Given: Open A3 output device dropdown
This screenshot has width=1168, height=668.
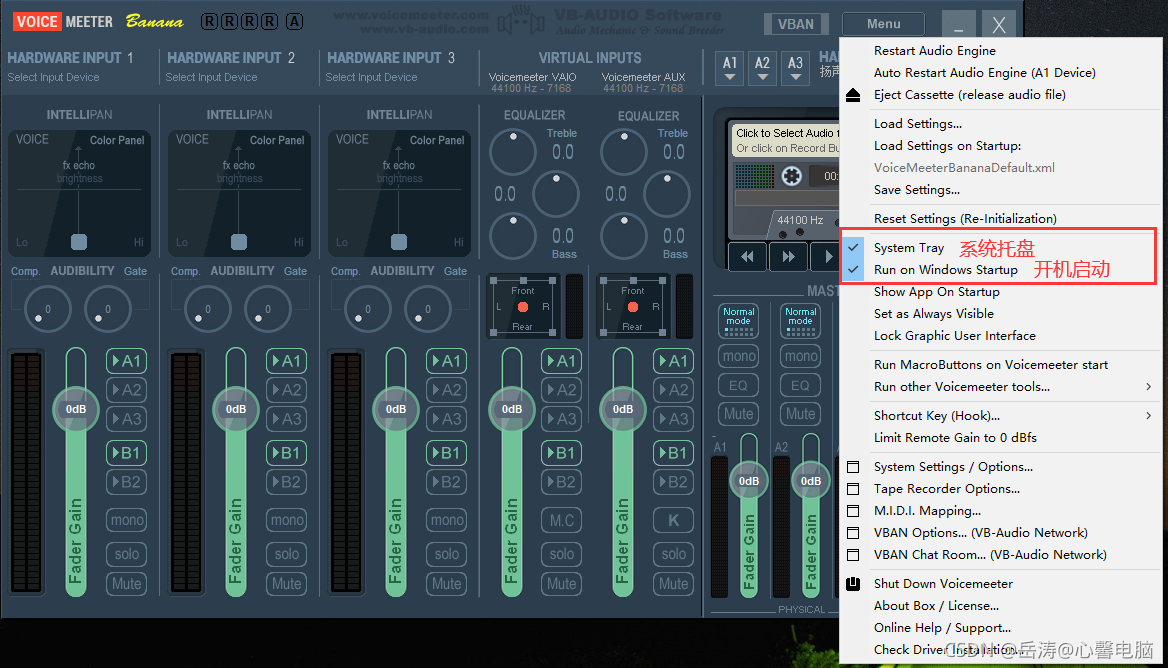Looking at the screenshot, I should point(796,68).
